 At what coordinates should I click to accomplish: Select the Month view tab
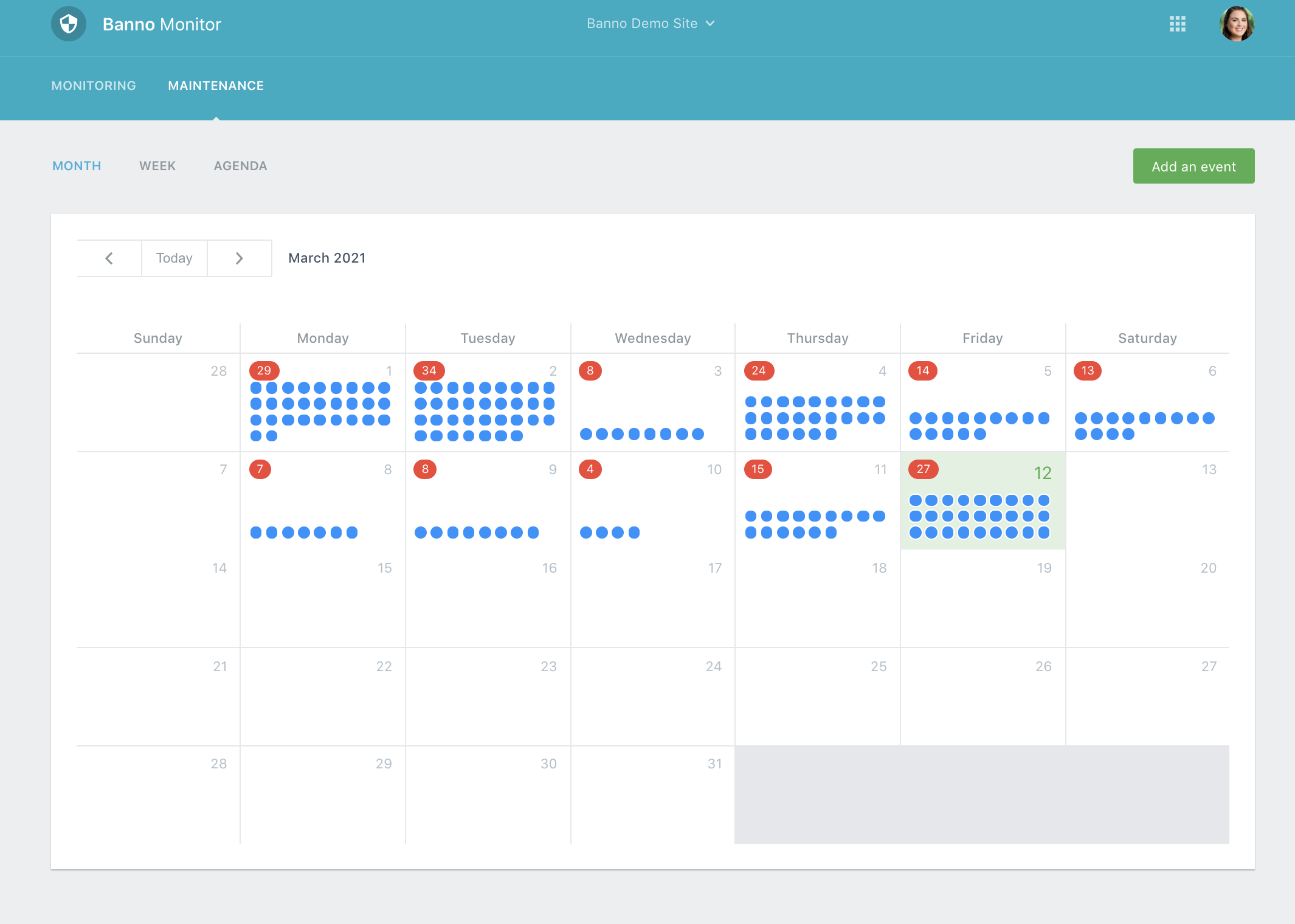tap(77, 166)
